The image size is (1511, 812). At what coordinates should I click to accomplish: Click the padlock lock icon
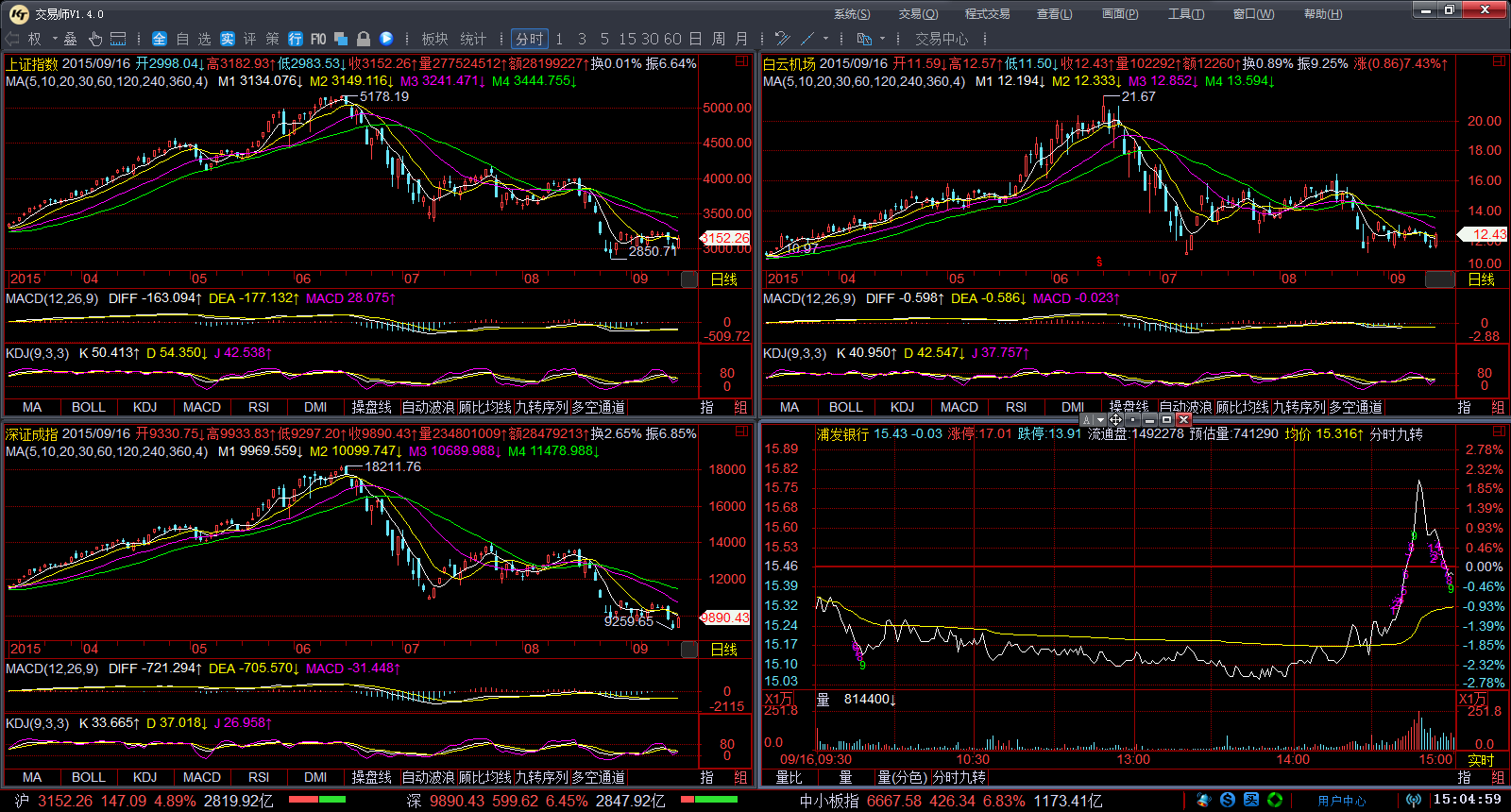[x=364, y=39]
